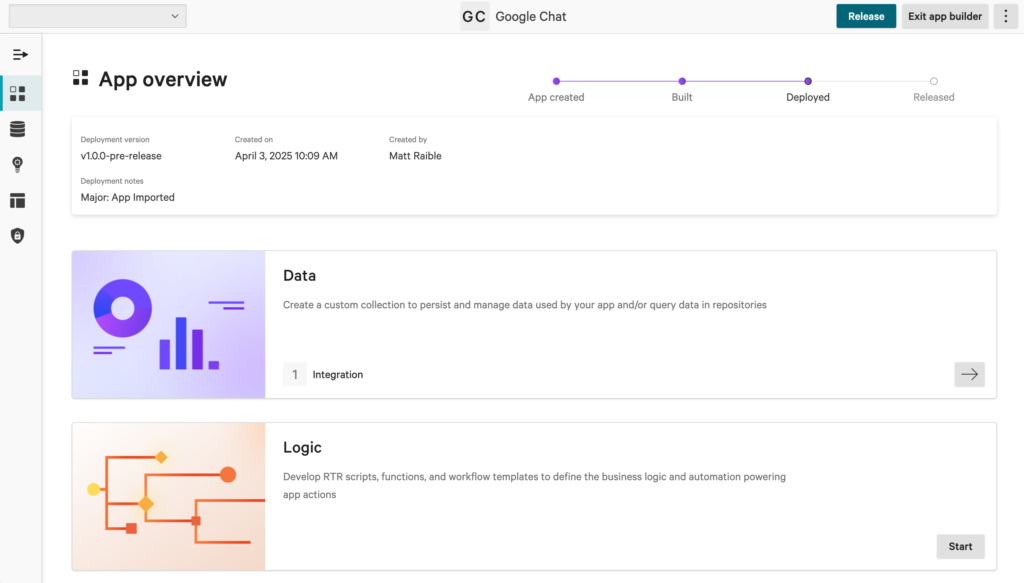
Task: Click the Google Chat app title
Action: (530, 16)
